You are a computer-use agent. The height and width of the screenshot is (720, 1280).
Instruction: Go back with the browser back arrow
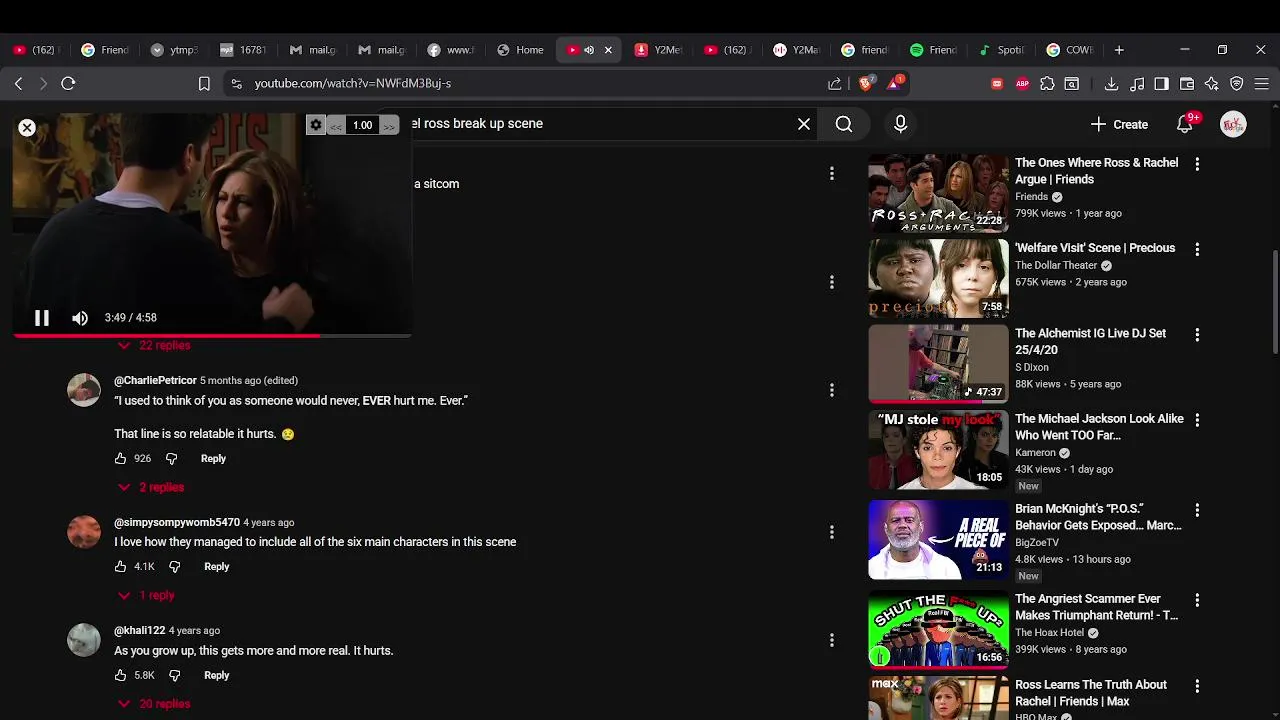pos(19,84)
